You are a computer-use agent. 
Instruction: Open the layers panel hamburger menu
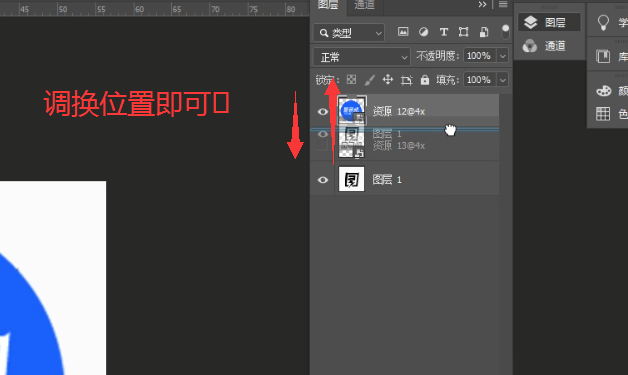(503, 5)
